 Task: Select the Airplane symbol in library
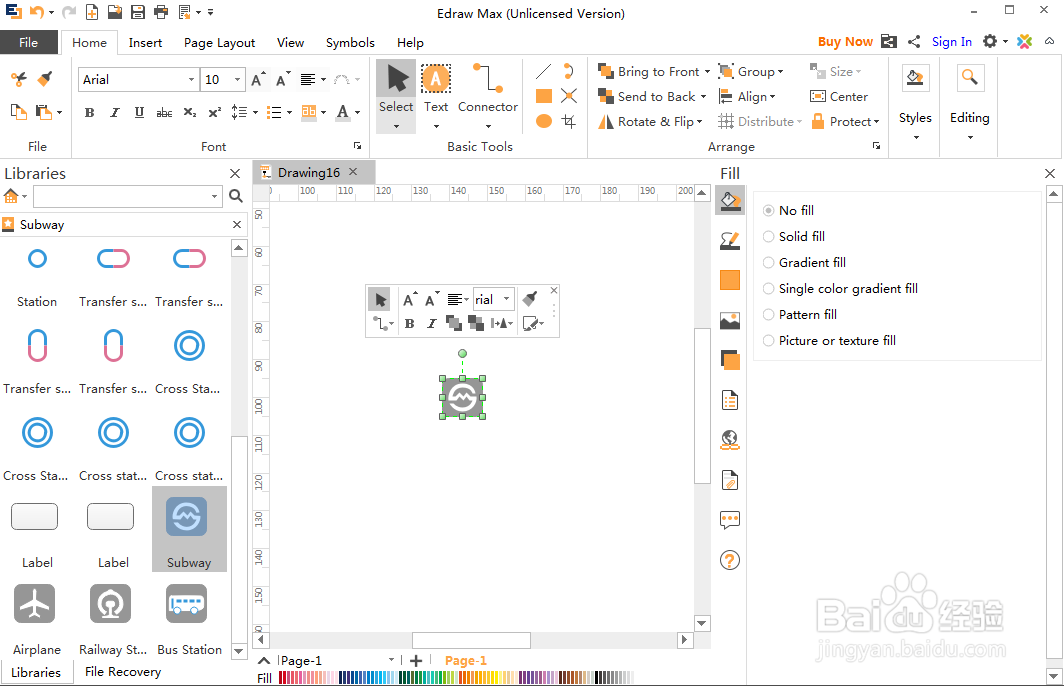pos(35,620)
